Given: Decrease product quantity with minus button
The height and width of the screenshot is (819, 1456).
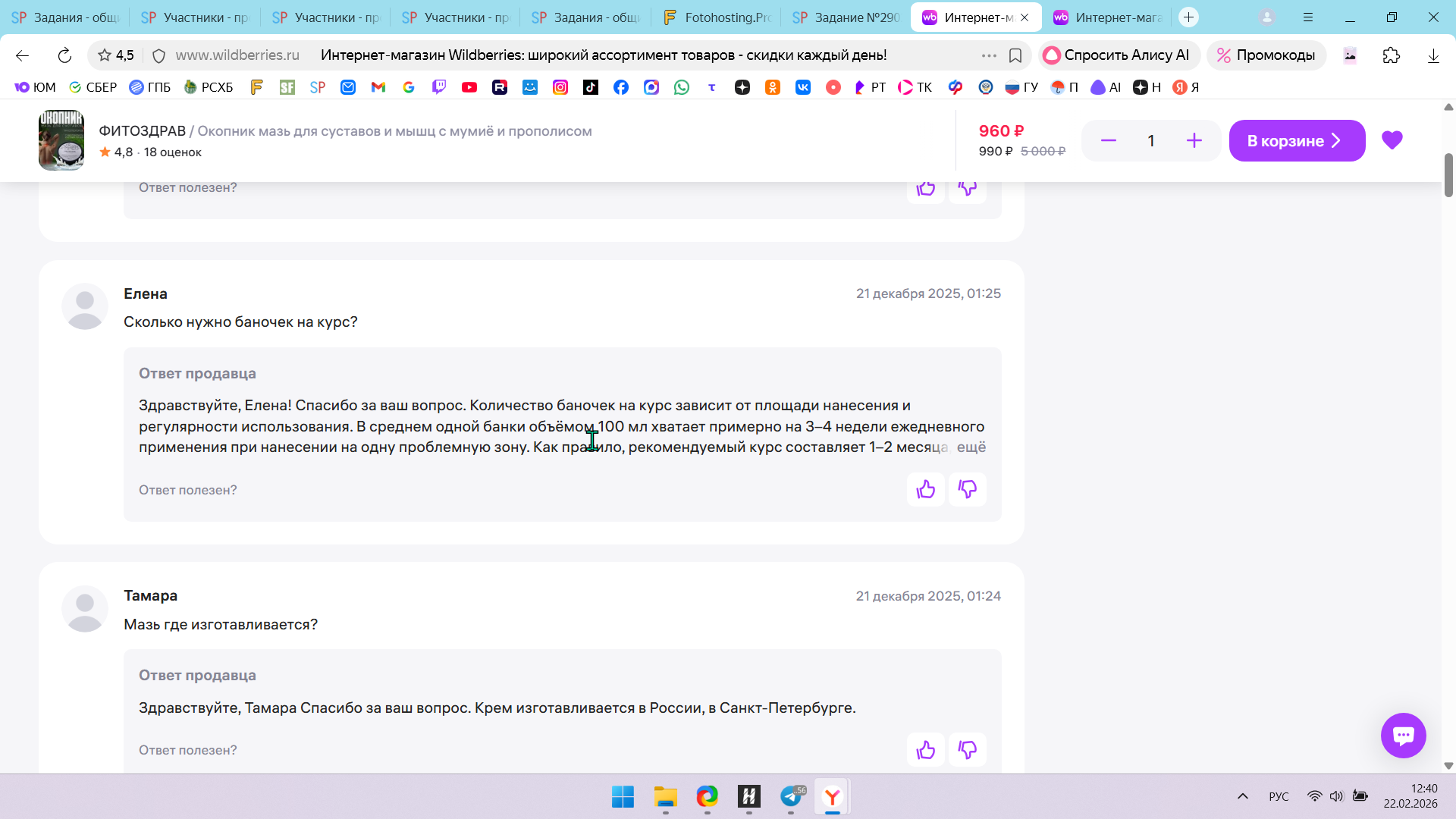Looking at the screenshot, I should [x=1108, y=141].
